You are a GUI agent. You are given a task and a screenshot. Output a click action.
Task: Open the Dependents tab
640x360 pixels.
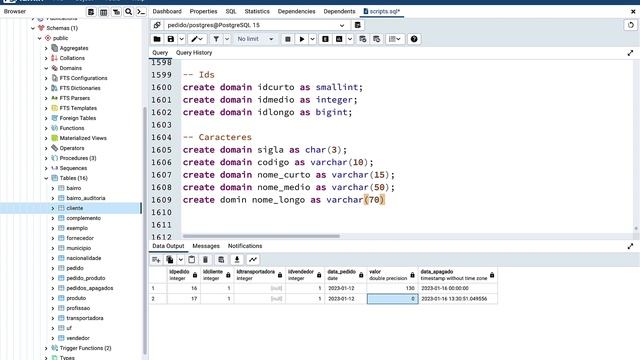pos(339,11)
